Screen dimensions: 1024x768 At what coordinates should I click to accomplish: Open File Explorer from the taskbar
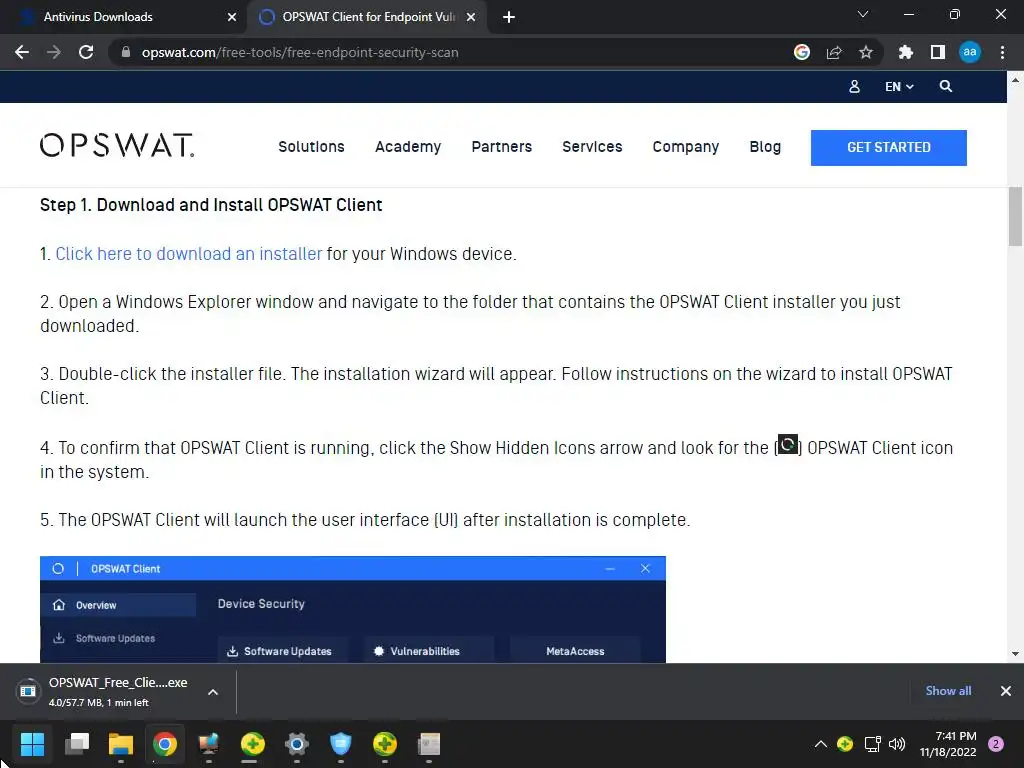point(121,743)
